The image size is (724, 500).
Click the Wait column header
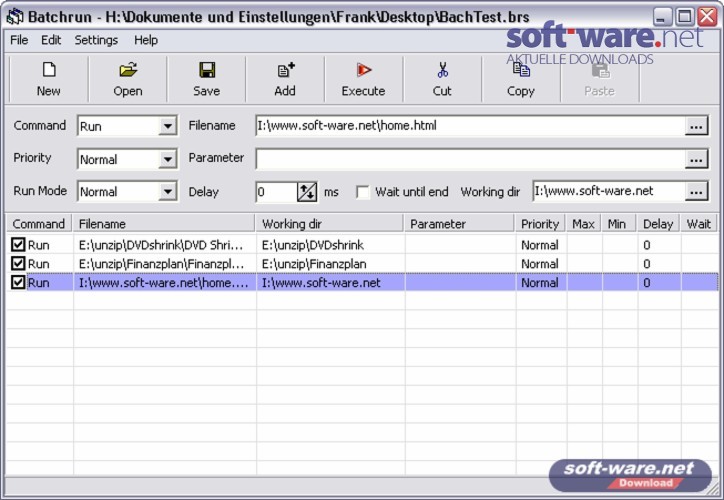tap(699, 224)
